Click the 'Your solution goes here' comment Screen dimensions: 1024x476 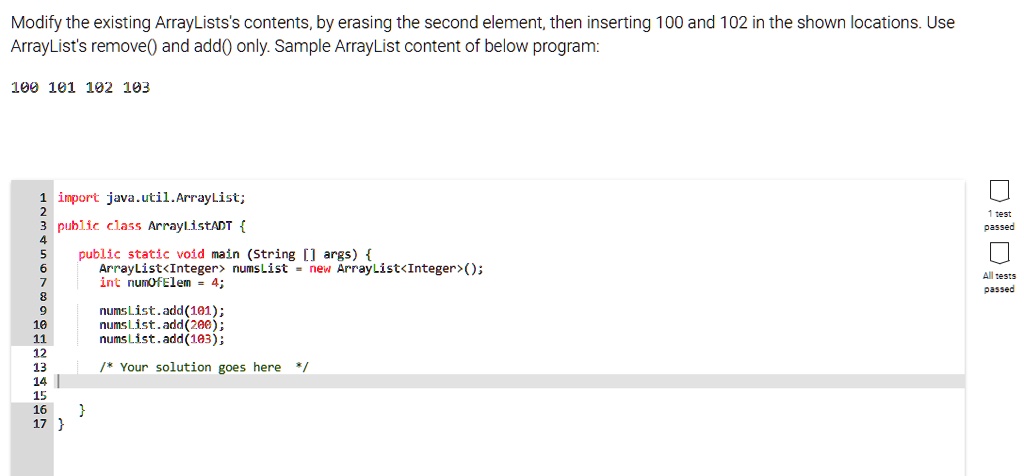(x=203, y=368)
